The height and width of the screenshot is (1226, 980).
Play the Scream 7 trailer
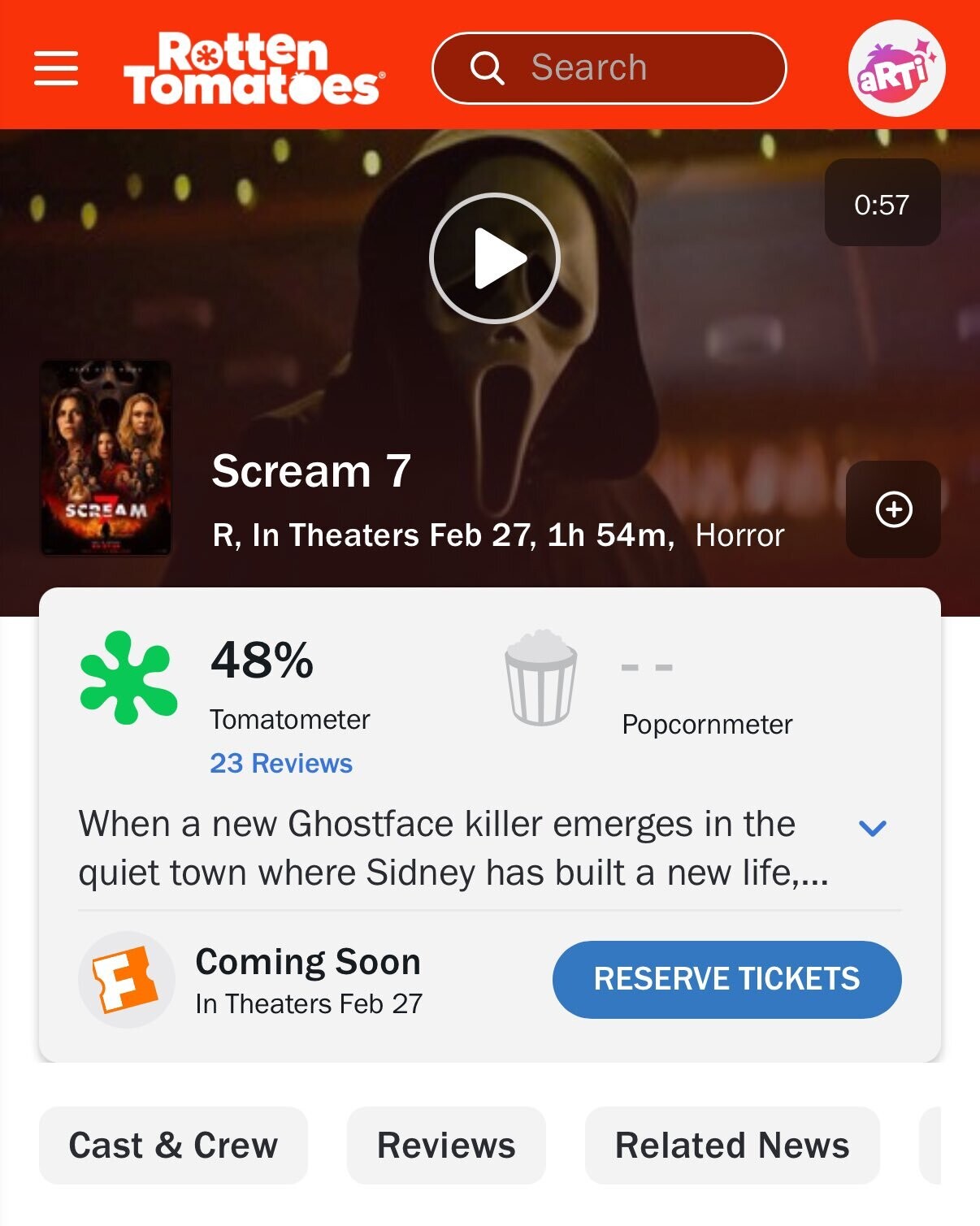pos(495,258)
